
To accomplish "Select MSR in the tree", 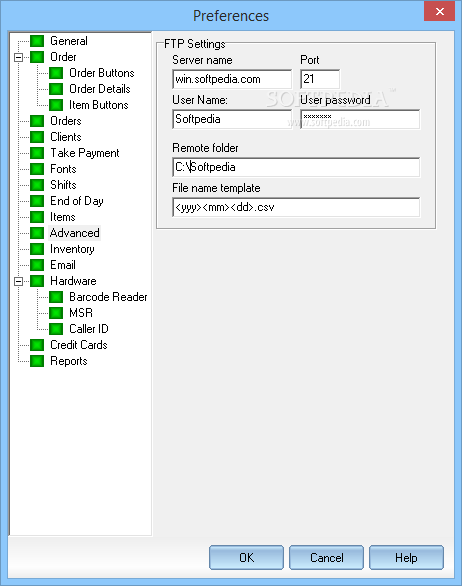I will pos(81,313).
